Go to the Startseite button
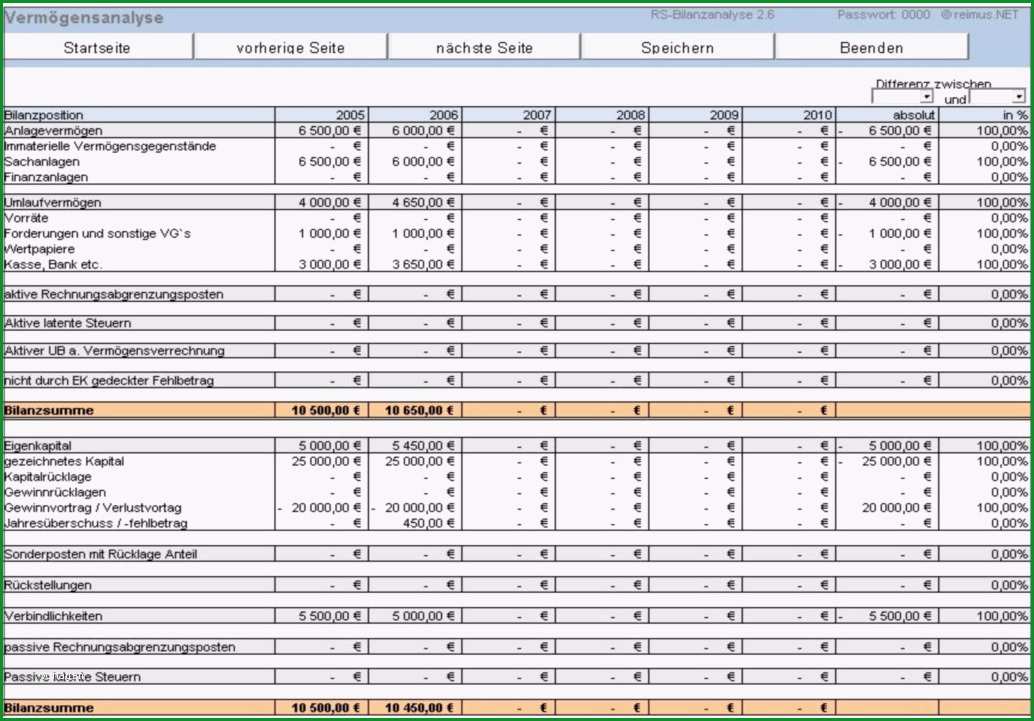 click(98, 47)
